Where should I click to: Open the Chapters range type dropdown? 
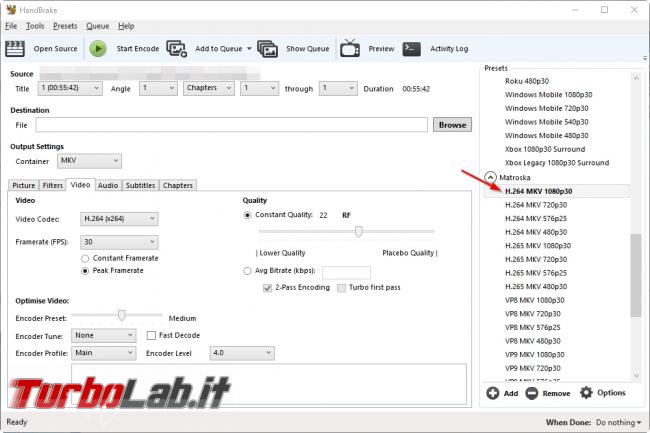click(x=209, y=88)
